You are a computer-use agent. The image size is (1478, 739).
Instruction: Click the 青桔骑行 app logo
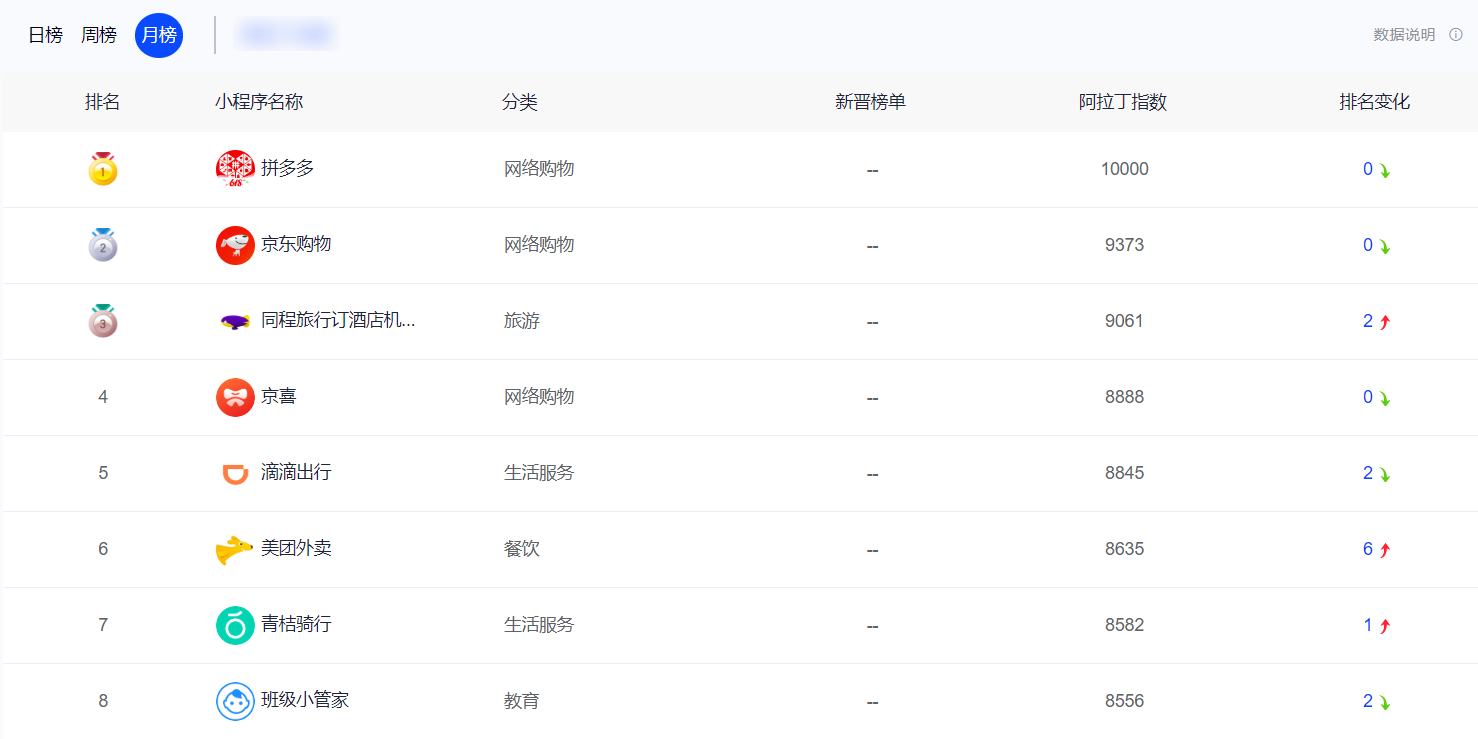(x=235, y=625)
